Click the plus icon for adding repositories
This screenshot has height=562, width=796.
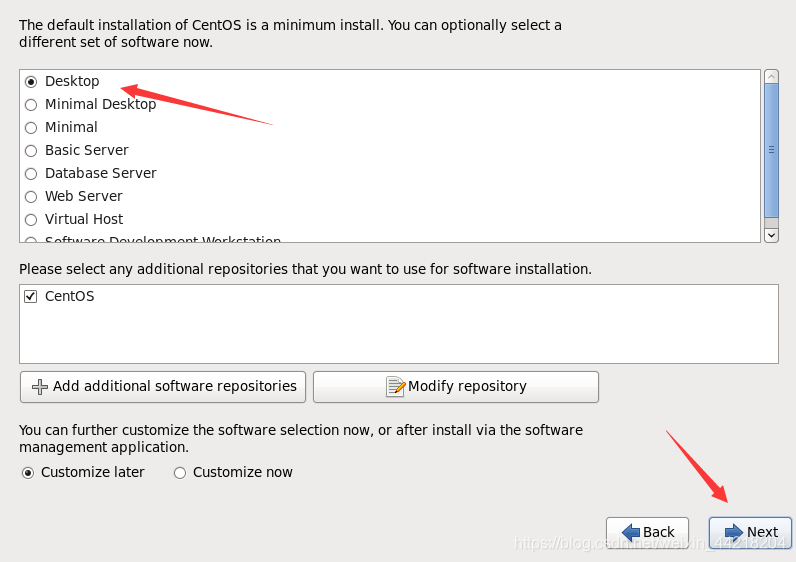point(40,387)
